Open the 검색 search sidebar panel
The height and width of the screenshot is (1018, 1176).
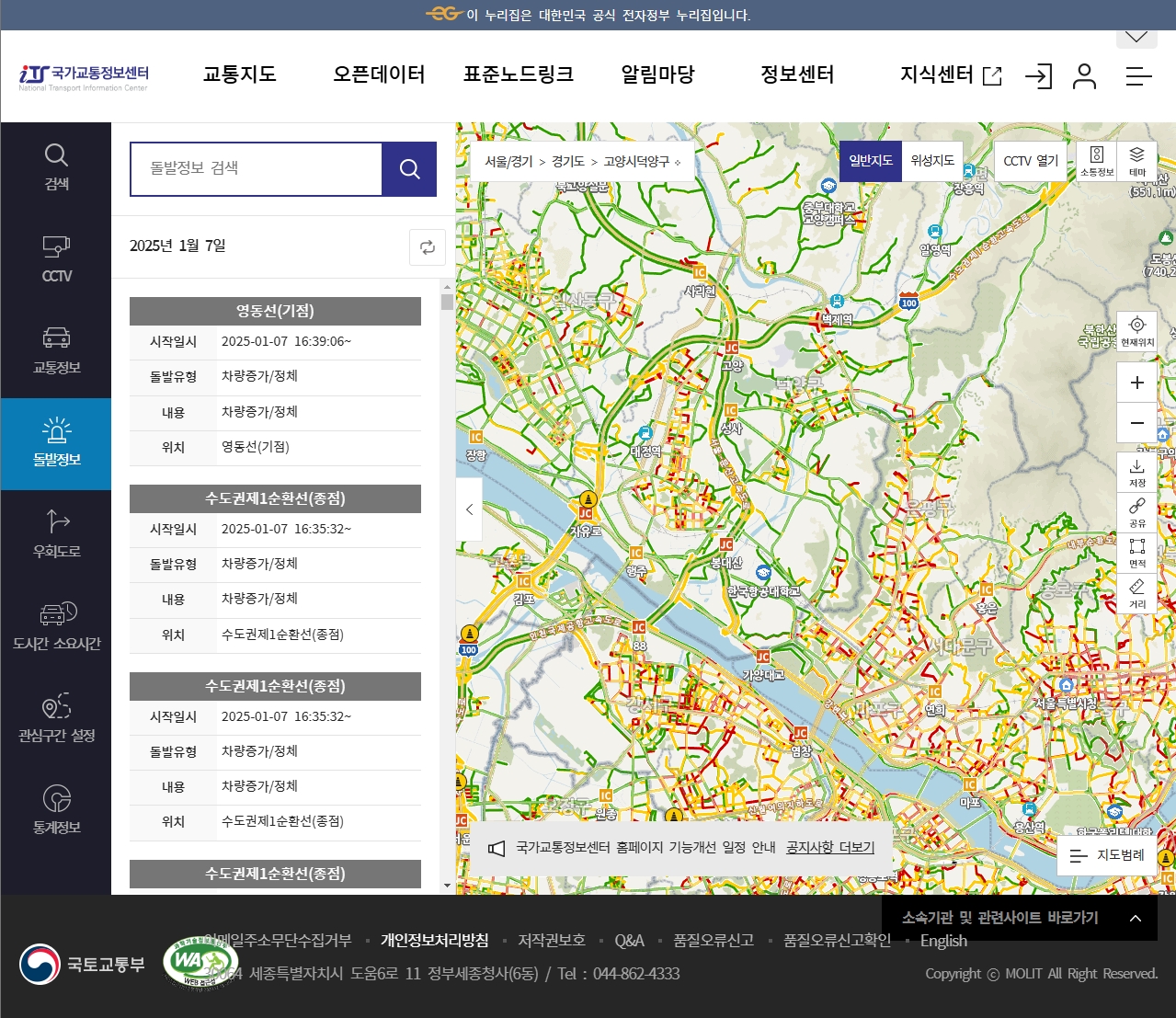tap(56, 168)
